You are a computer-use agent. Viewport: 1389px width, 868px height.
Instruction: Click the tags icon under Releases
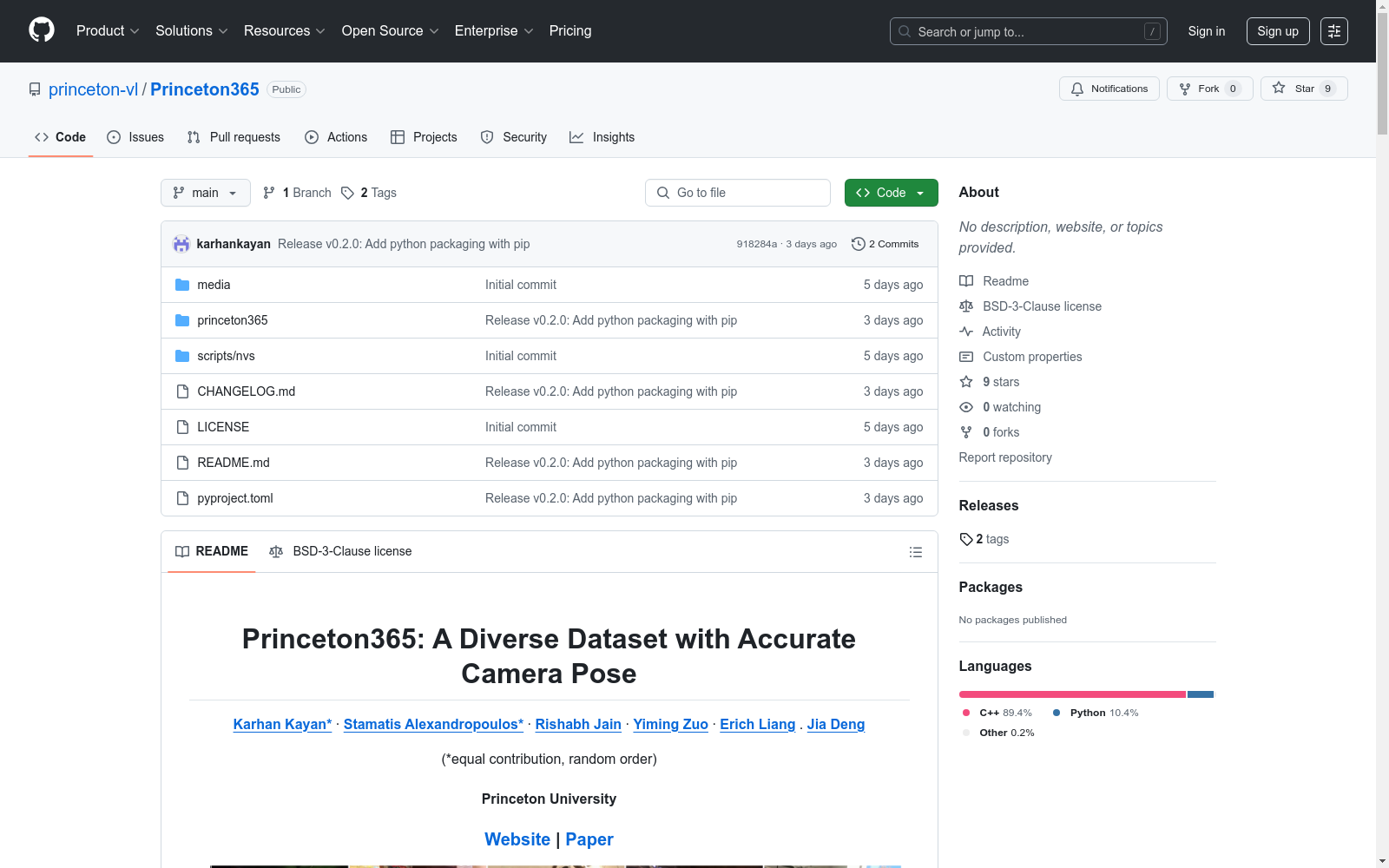pos(966,539)
